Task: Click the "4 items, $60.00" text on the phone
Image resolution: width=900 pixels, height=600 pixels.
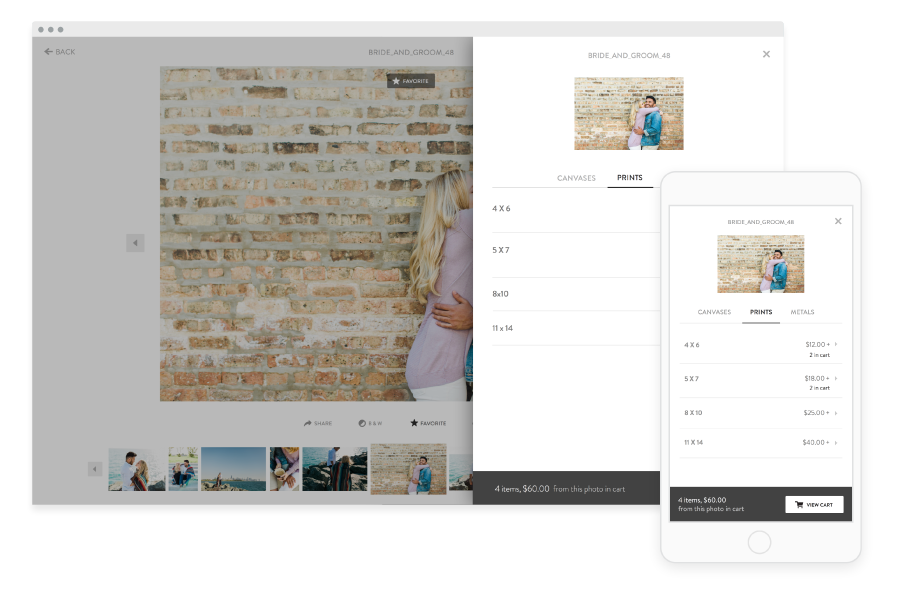Action: point(702,500)
